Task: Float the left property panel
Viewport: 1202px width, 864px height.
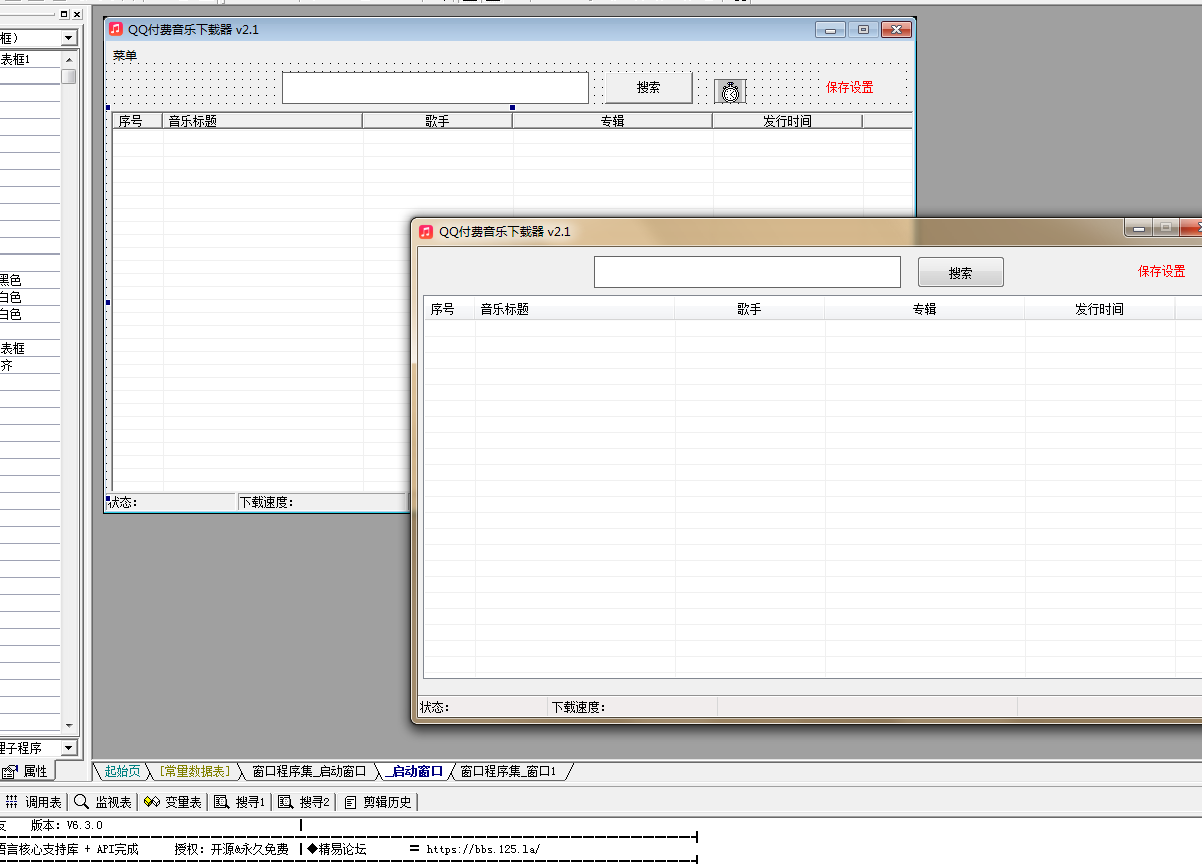Action: [64, 14]
